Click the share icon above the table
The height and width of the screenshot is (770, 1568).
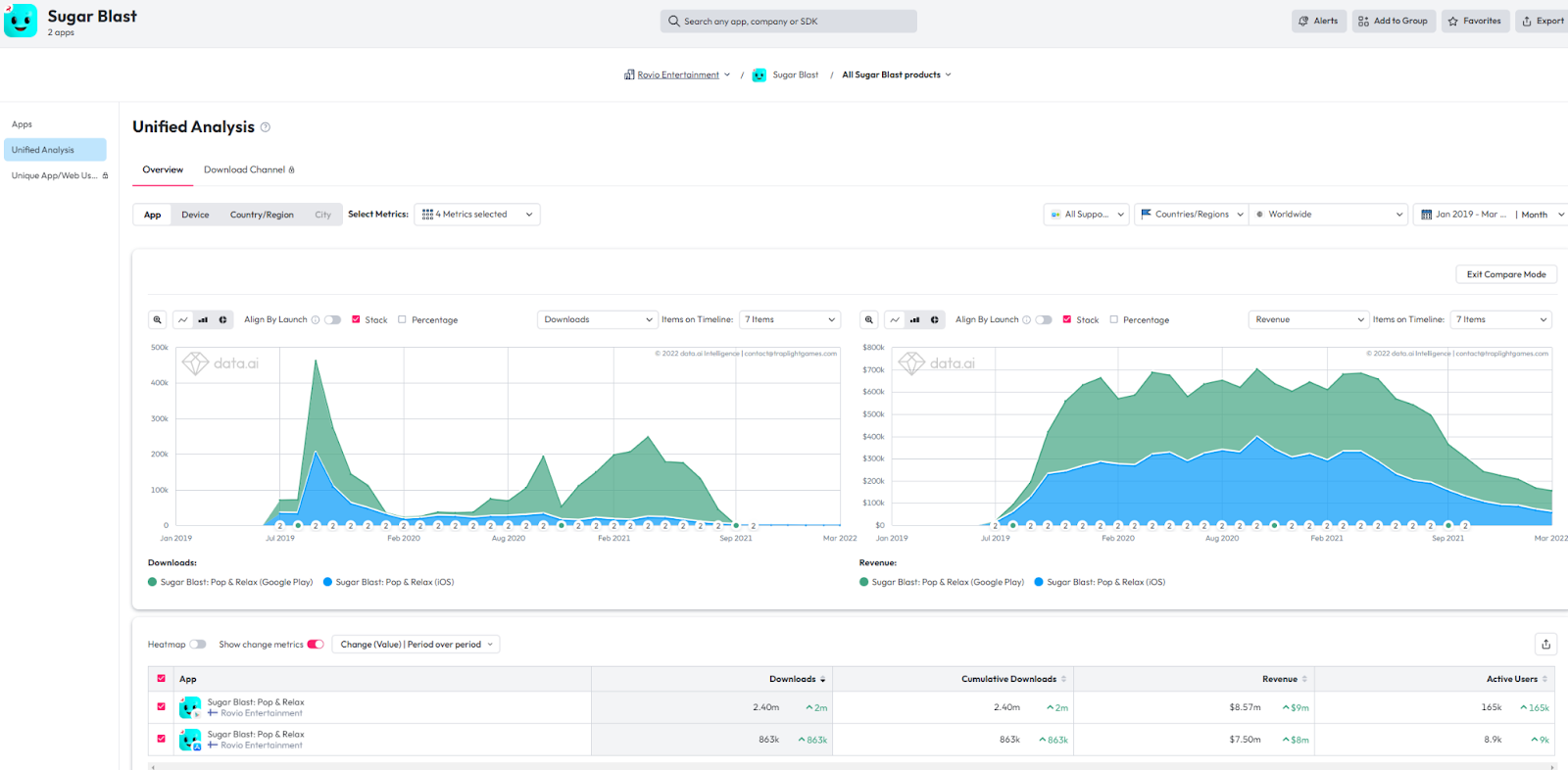click(x=1546, y=644)
